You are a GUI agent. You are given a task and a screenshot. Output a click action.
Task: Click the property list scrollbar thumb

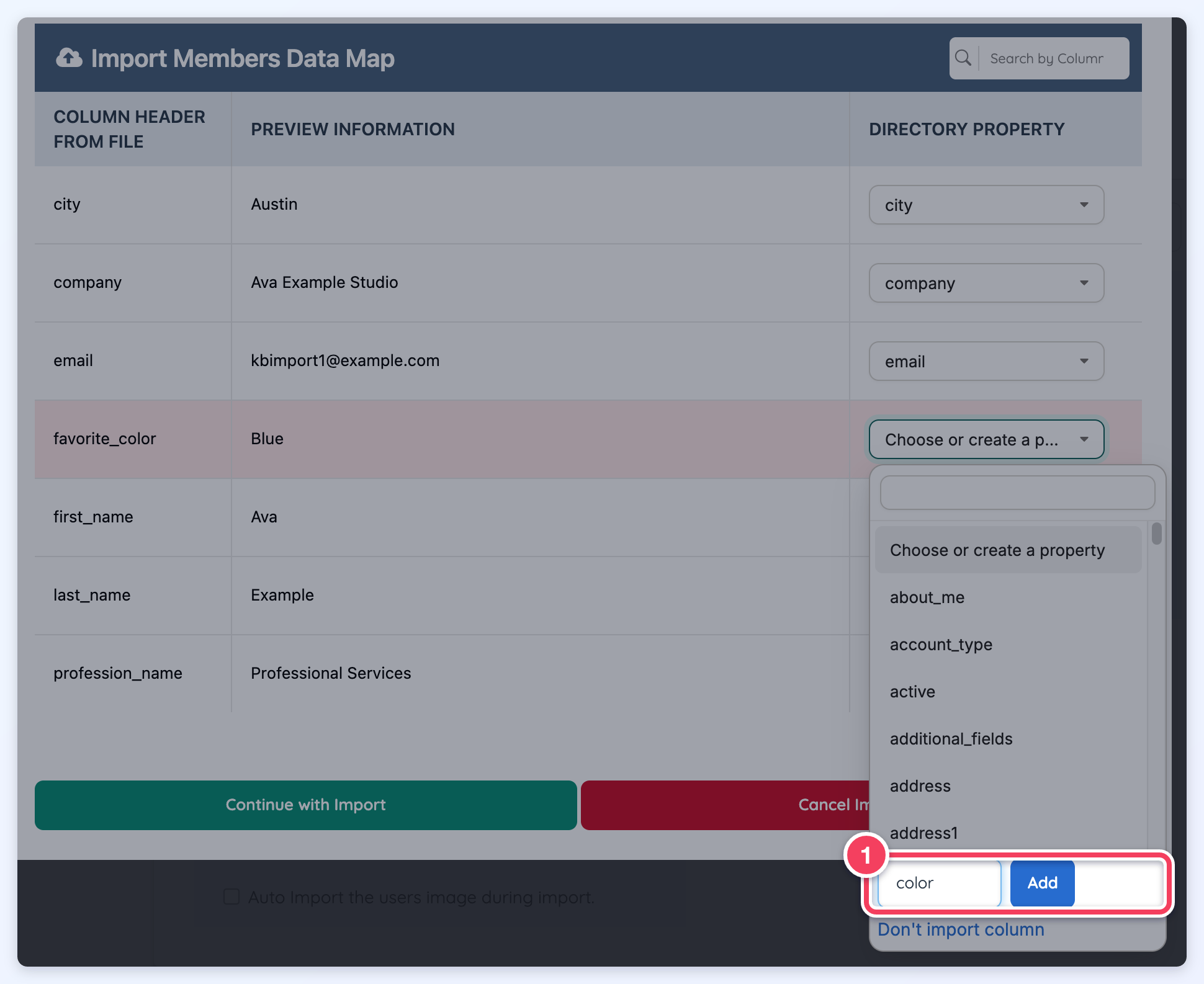click(1156, 534)
